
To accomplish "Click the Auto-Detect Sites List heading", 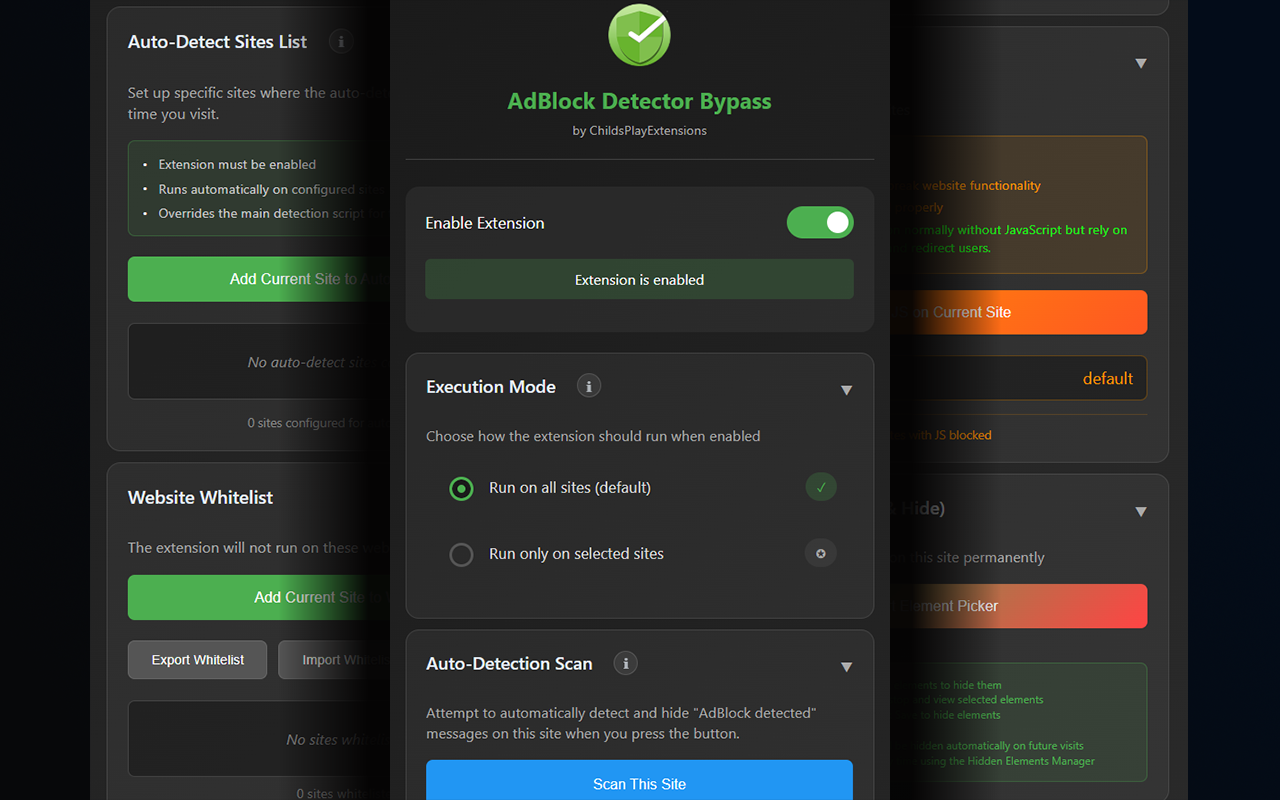I will pos(217,42).
